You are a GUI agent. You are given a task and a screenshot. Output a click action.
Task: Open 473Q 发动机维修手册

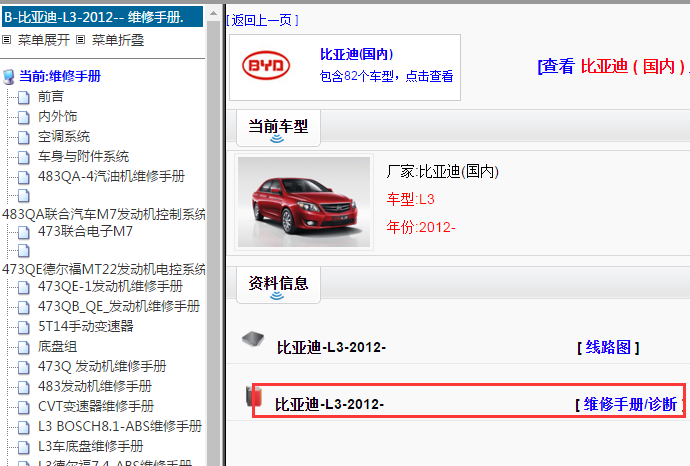(x=102, y=366)
